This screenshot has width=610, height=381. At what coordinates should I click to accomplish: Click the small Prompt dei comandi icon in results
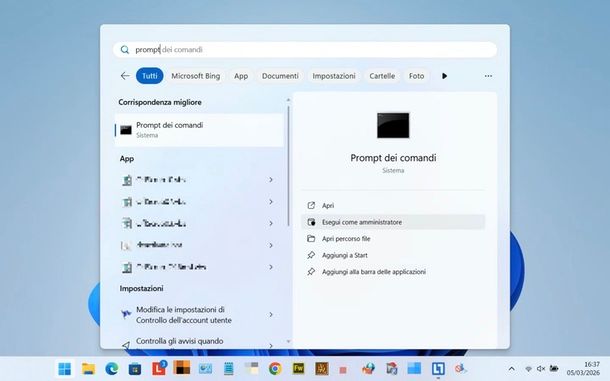point(126,130)
